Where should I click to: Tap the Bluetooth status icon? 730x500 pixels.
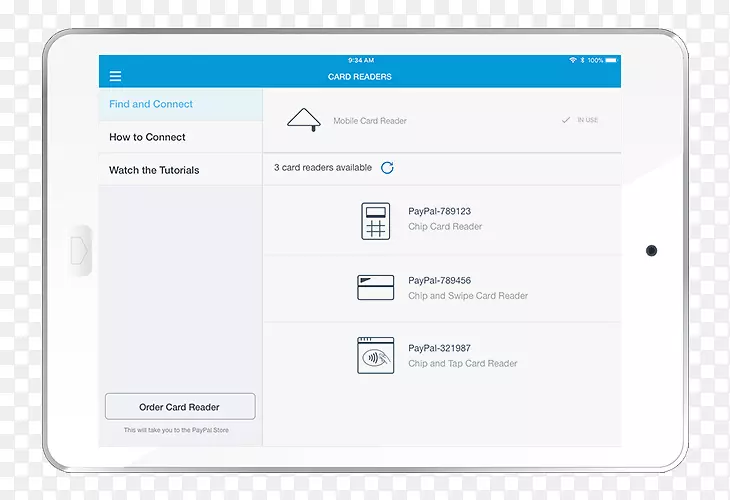tap(582, 60)
